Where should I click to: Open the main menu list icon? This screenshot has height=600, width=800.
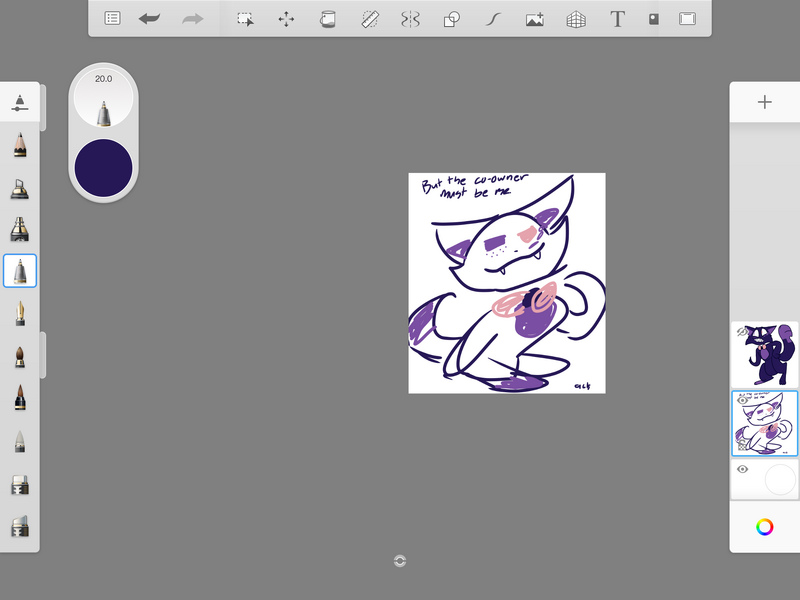coord(112,18)
